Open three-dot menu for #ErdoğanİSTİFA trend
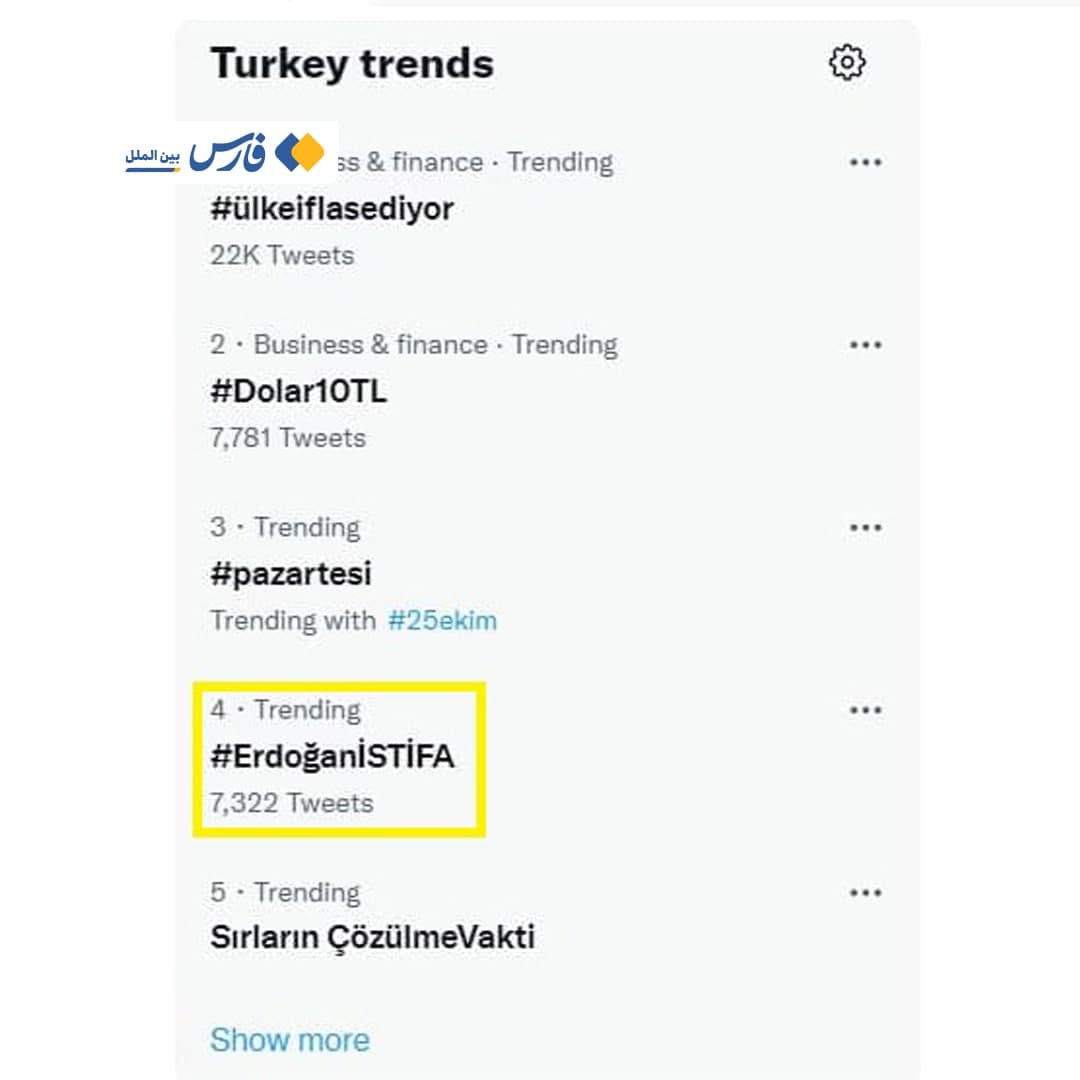 click(x=865, y=710)
